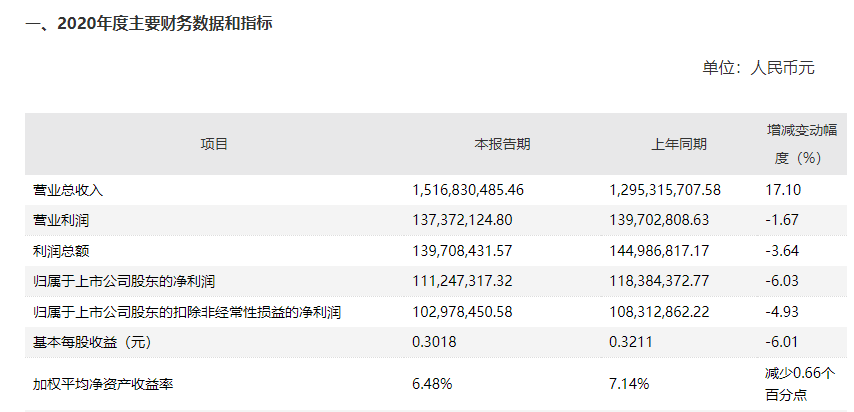Click the 2020年度主要财务数据和指标 heading
Viewport: 854px width, 412px height.
(x=149, y=24)
